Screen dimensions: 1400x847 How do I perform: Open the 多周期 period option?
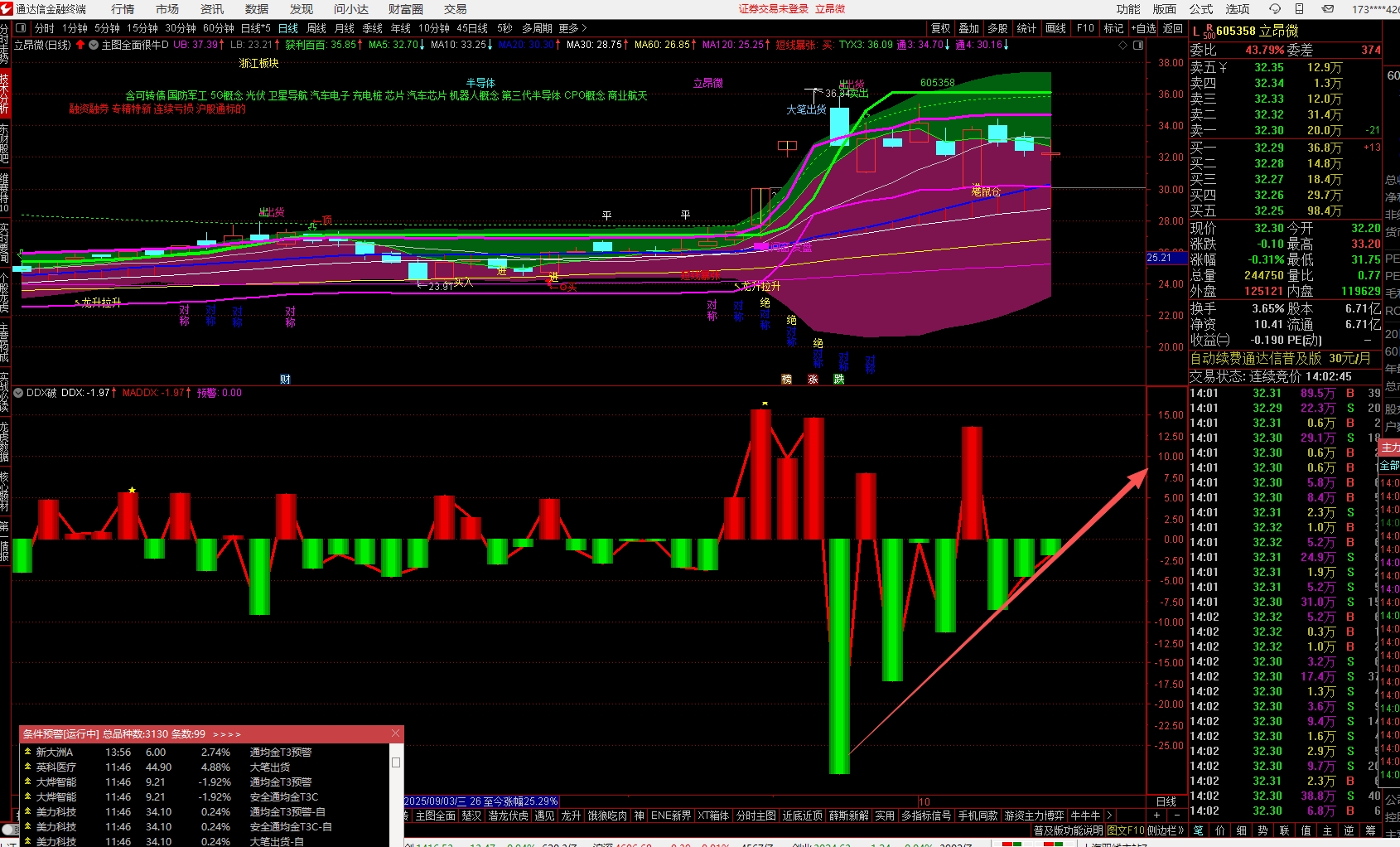pos(537,28)
